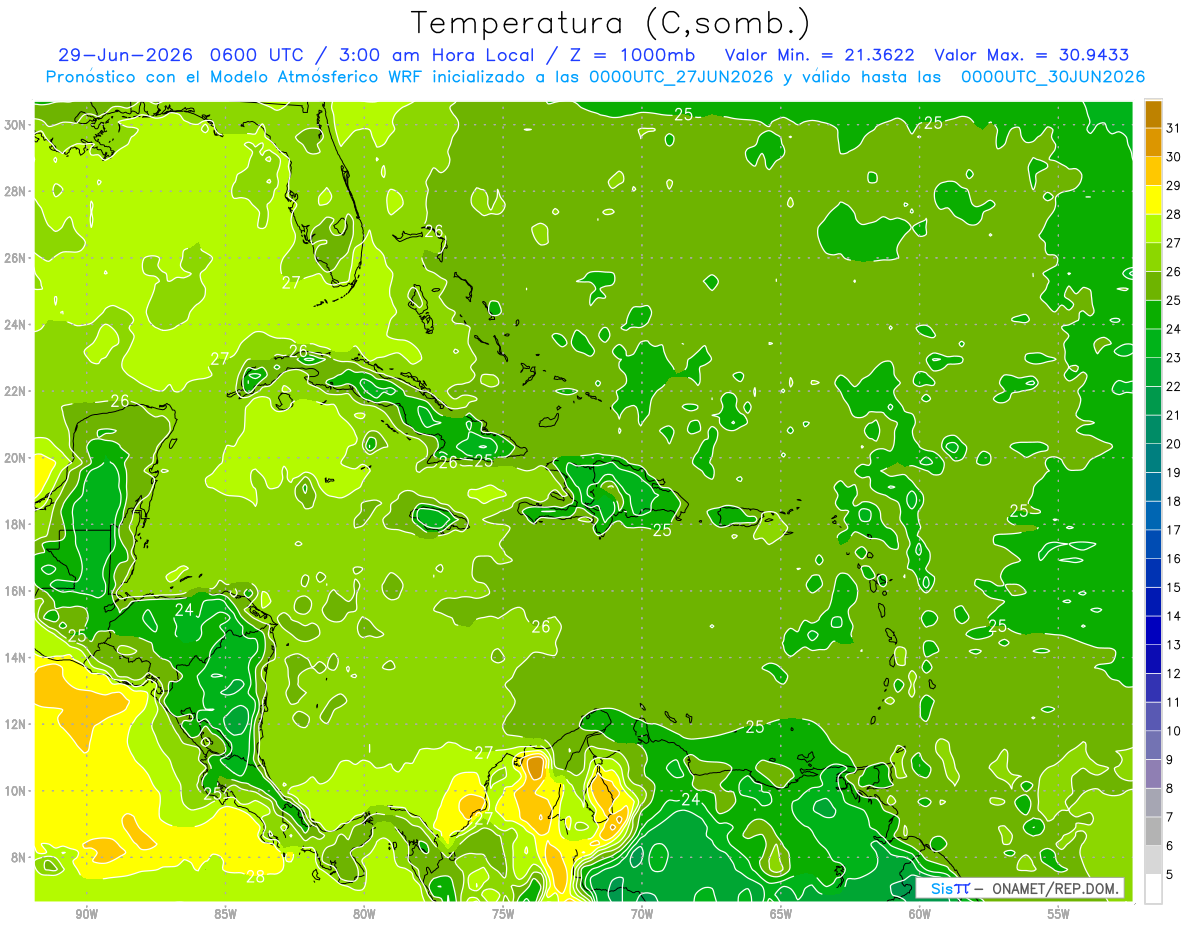The height and width of the screenshot is (927, 1200).
Task: Click the initialization time '0000UTC_27JUN2026'
Action: click(x=682, y=77)
